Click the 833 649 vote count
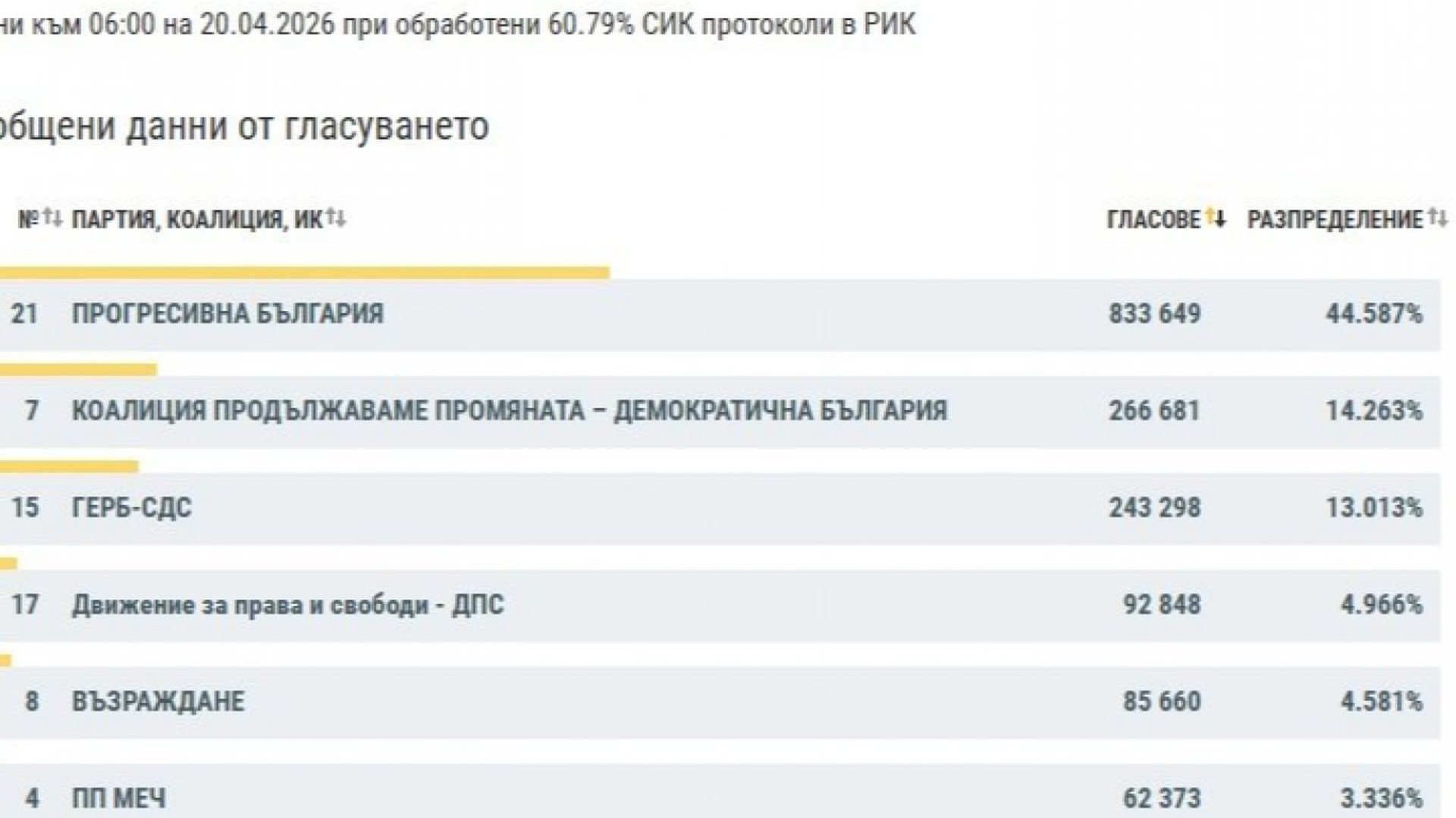Image resolution: width=1456 pixels, height=818 pixels. click(1154, 314)
